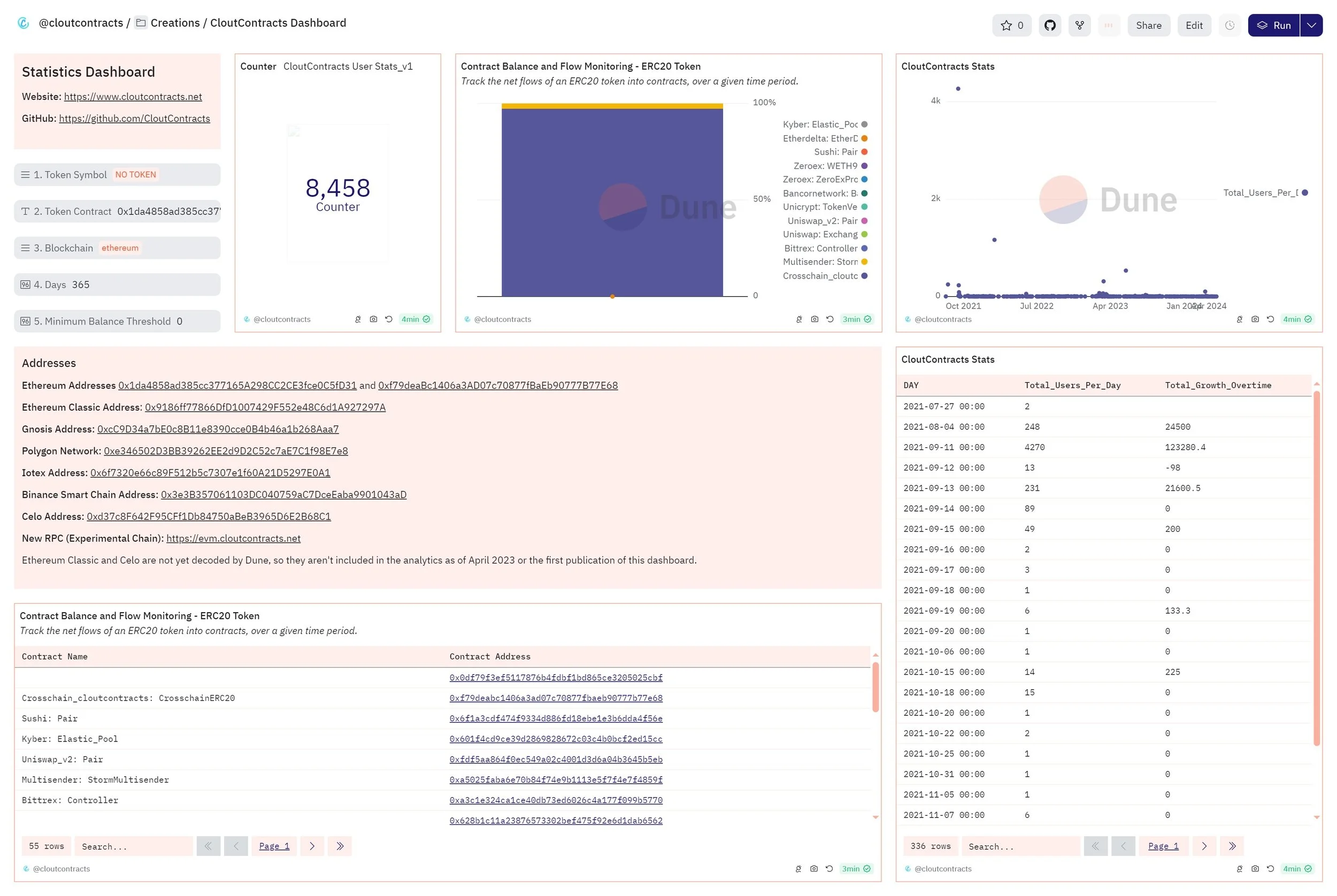Open the cloutcontracts.net website link
1337x896 pixels.
133,97
